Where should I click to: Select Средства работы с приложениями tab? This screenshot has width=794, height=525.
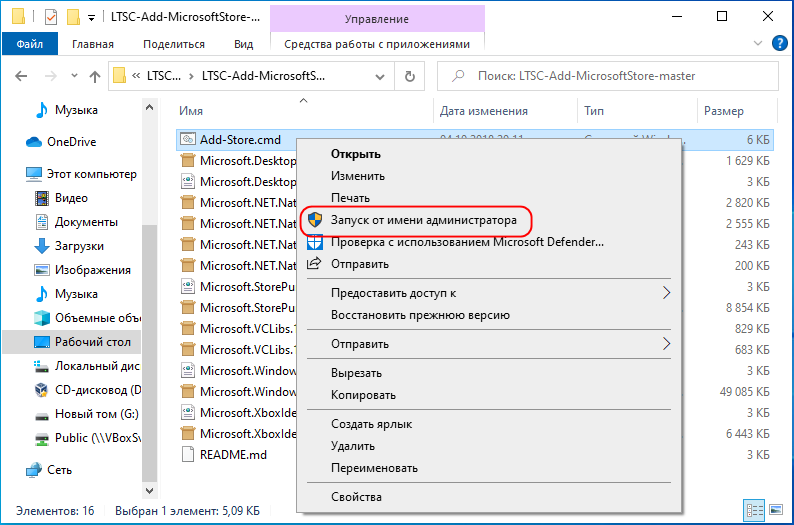(377, 44)
